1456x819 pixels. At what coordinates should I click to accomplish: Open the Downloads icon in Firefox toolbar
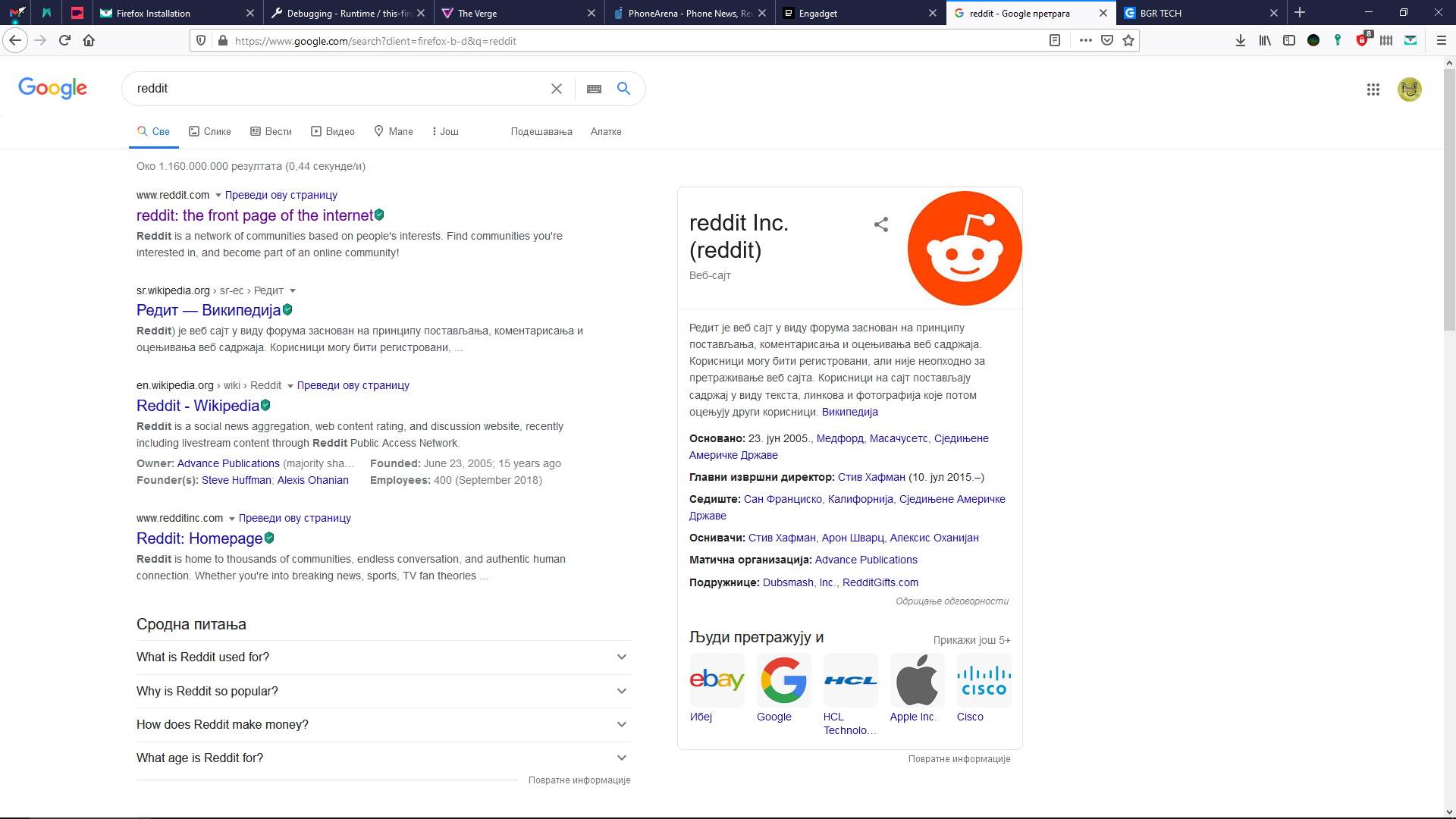coord(1241,40)
